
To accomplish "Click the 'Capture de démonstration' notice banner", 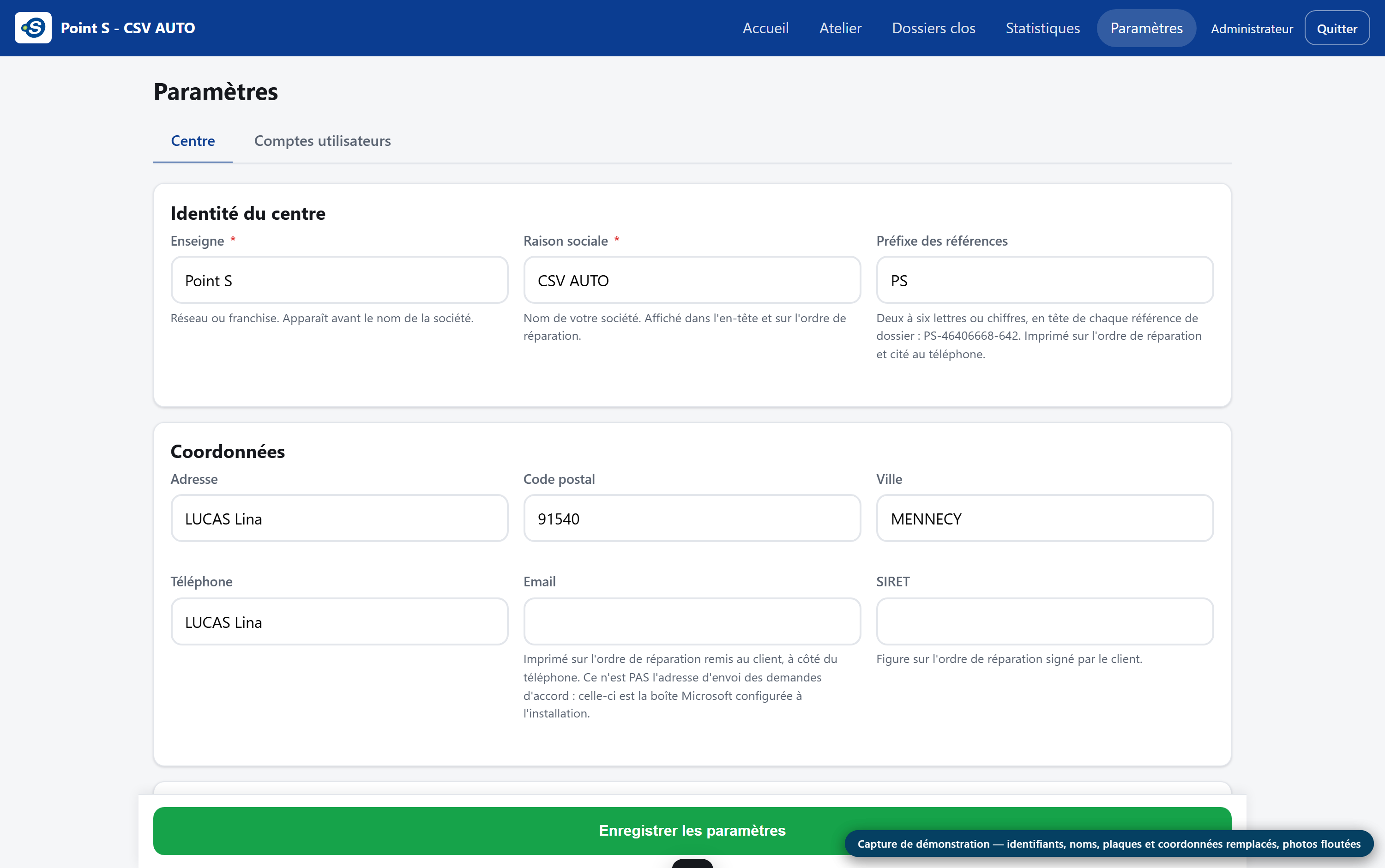I will pyautogui.click(x=1108, y=844).
